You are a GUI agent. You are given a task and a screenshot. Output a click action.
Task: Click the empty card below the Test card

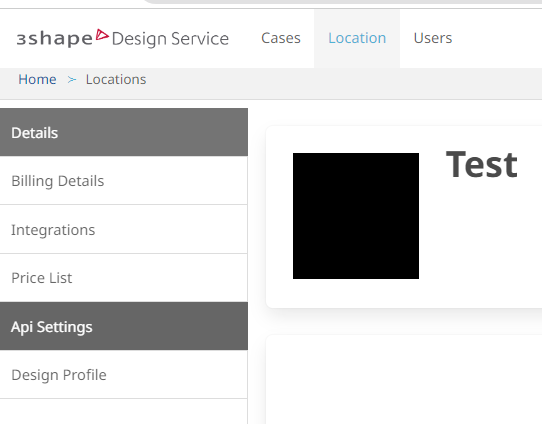404,379
